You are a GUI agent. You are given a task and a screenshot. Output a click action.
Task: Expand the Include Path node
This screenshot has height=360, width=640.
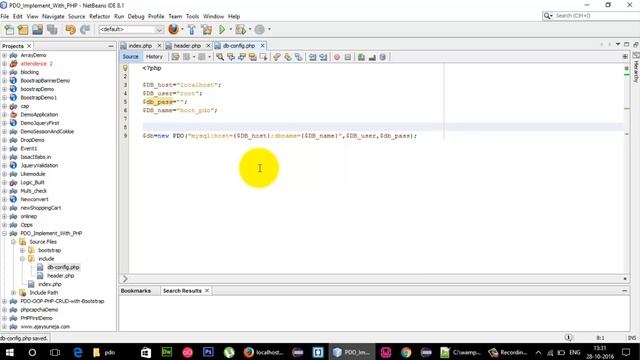tap(13, 293)
